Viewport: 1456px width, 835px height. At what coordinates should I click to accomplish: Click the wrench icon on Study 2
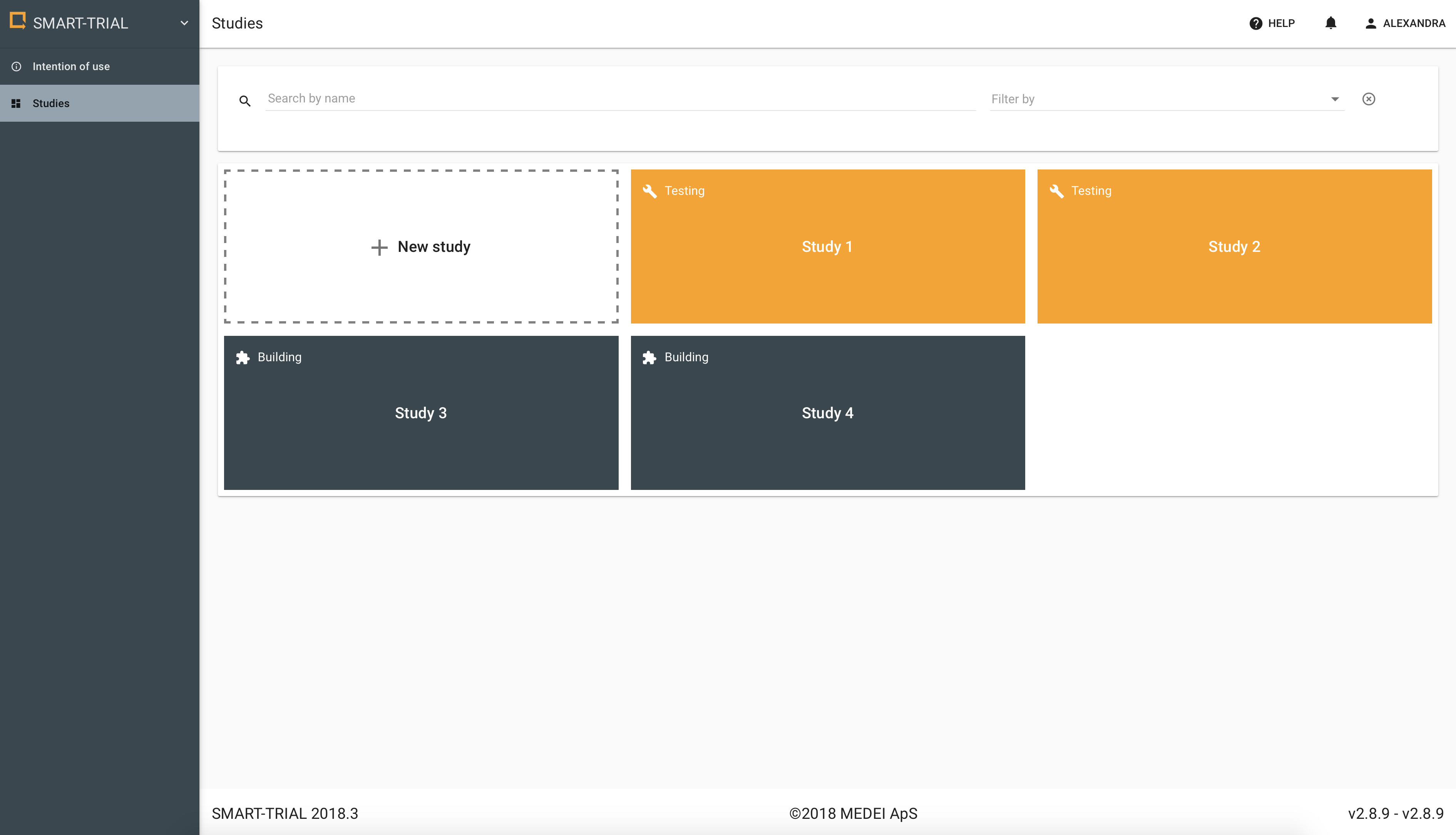click(x=1056, y=190)
